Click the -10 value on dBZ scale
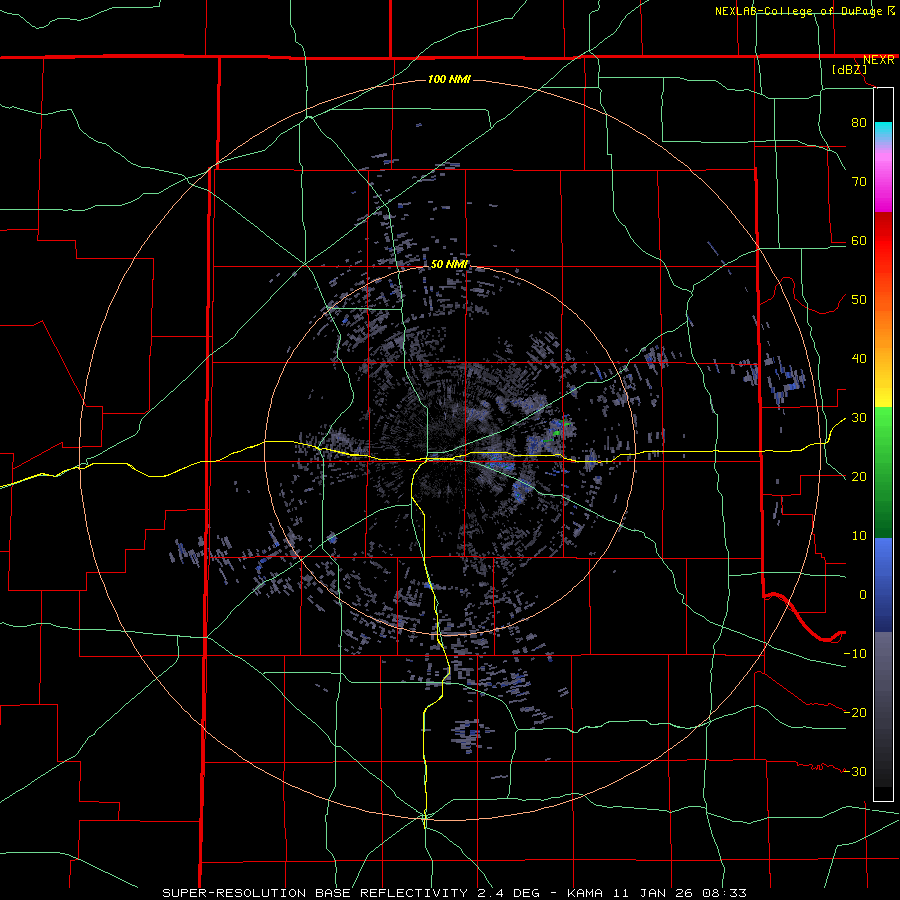Viewport: 900px width, 900px height. pos(855,653)
